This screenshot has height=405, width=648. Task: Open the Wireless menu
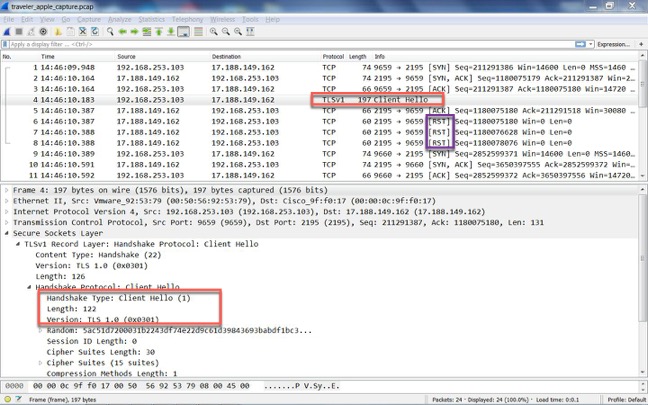coord(222,19)
